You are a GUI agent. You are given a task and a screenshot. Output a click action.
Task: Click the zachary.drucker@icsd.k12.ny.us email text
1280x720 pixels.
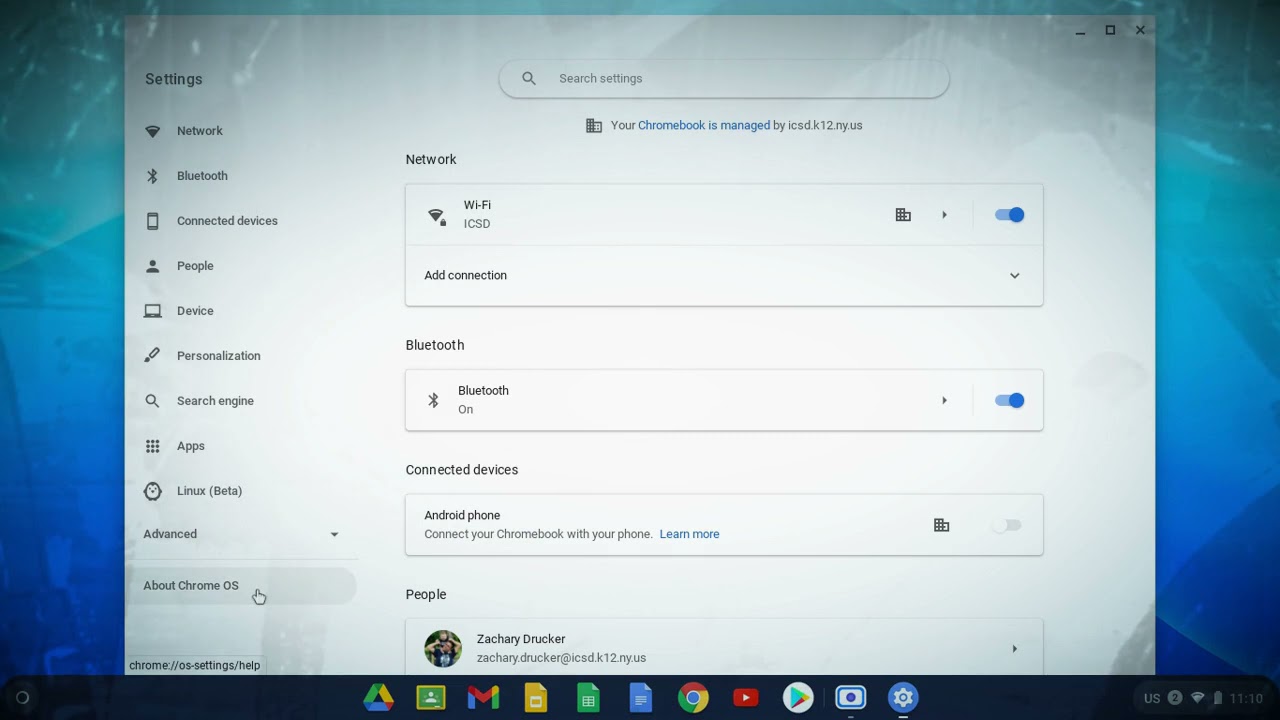[561, 658]
